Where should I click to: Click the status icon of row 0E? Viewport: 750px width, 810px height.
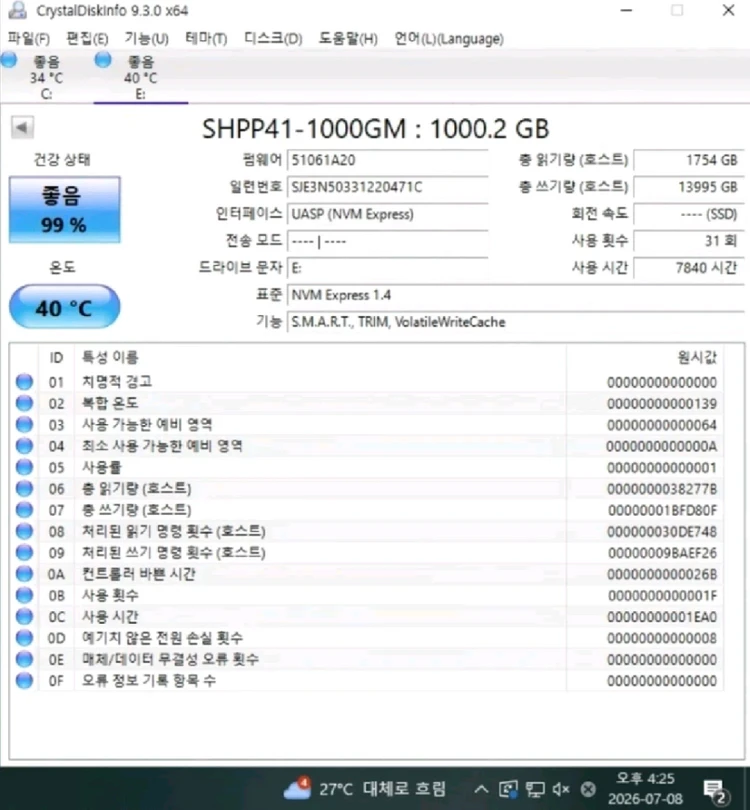(x=24, y=659)
